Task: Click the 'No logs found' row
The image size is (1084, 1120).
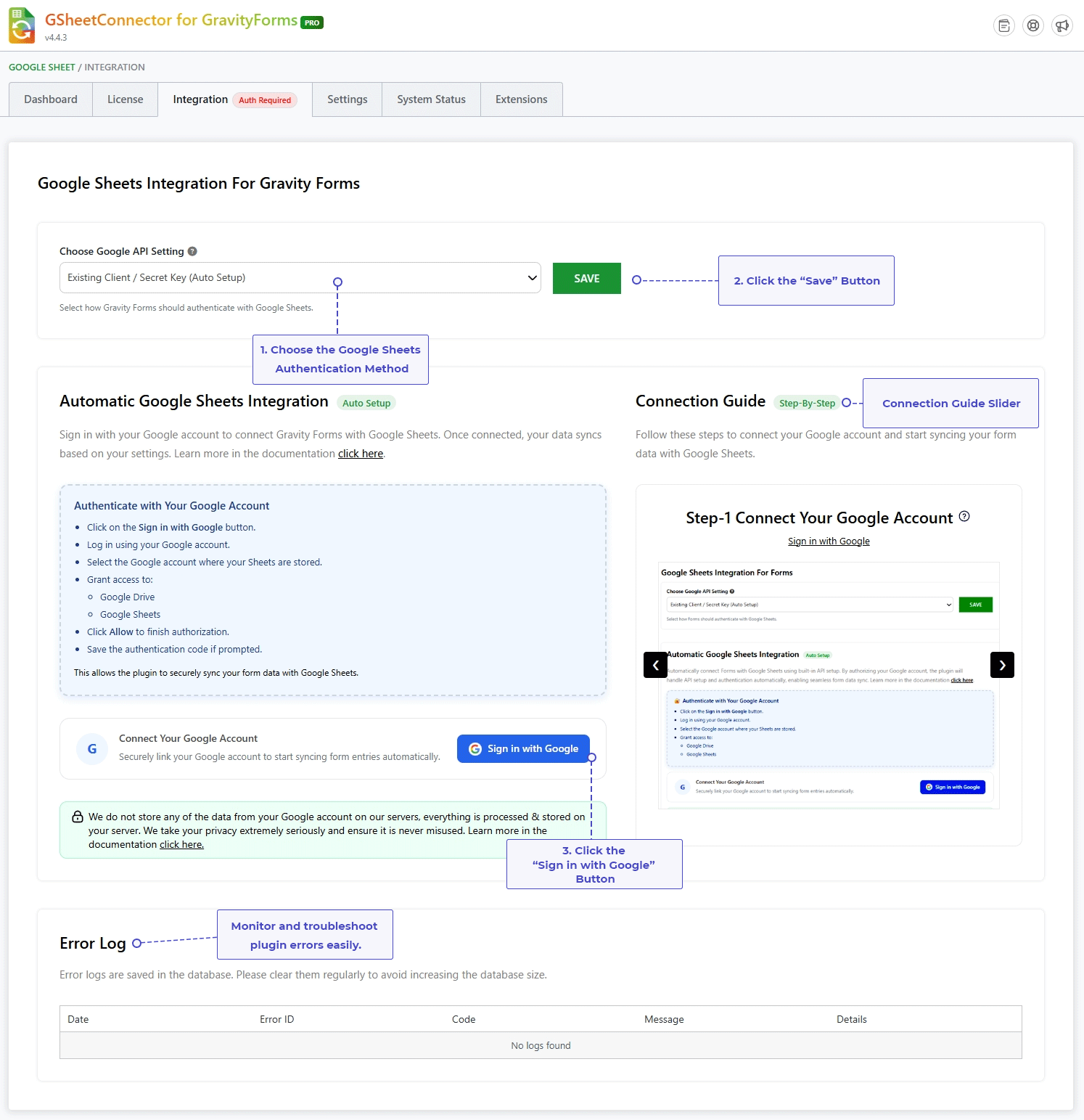Action: point(541,1045)
